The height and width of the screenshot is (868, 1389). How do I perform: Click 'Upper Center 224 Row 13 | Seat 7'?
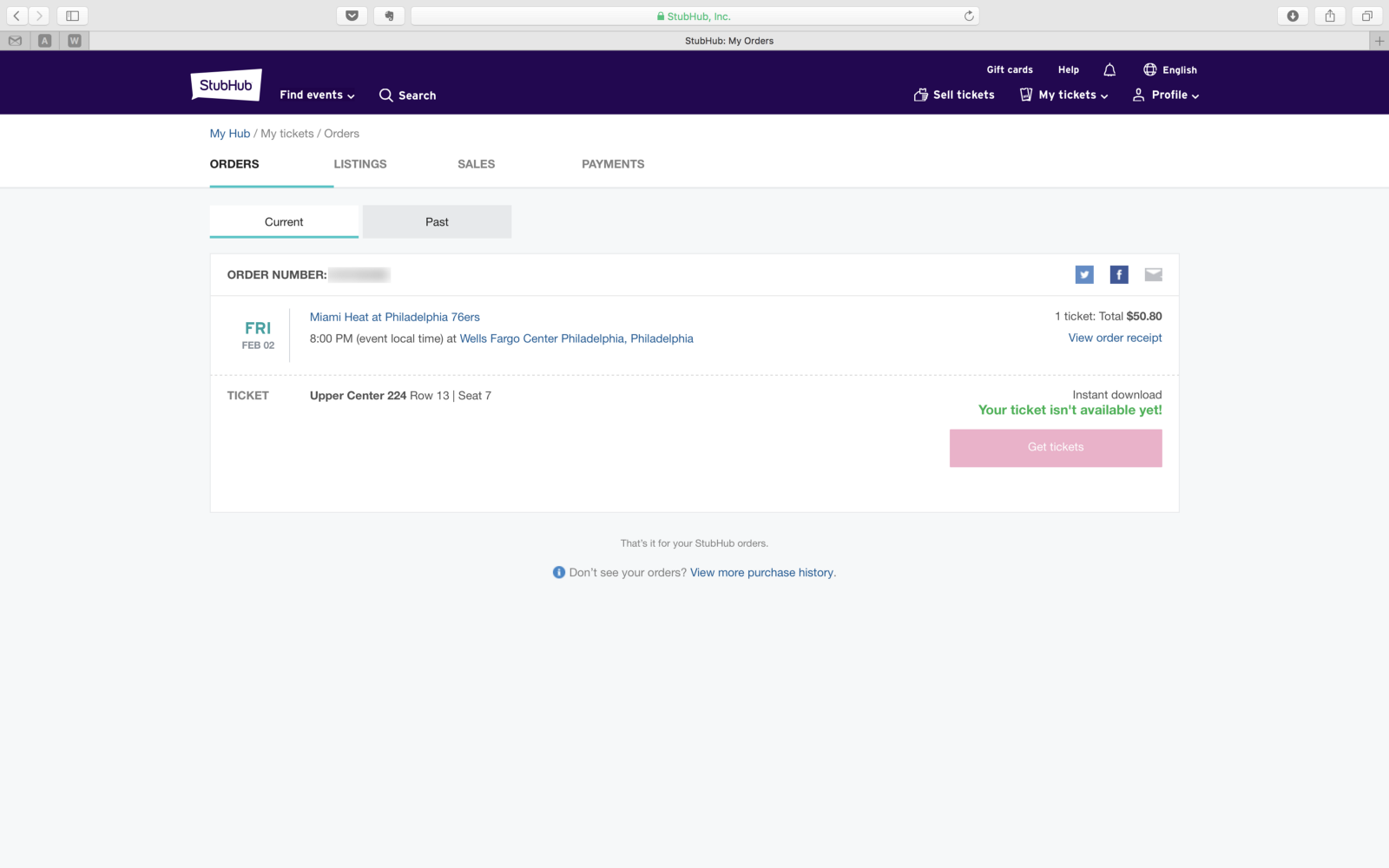pos(400,396)
